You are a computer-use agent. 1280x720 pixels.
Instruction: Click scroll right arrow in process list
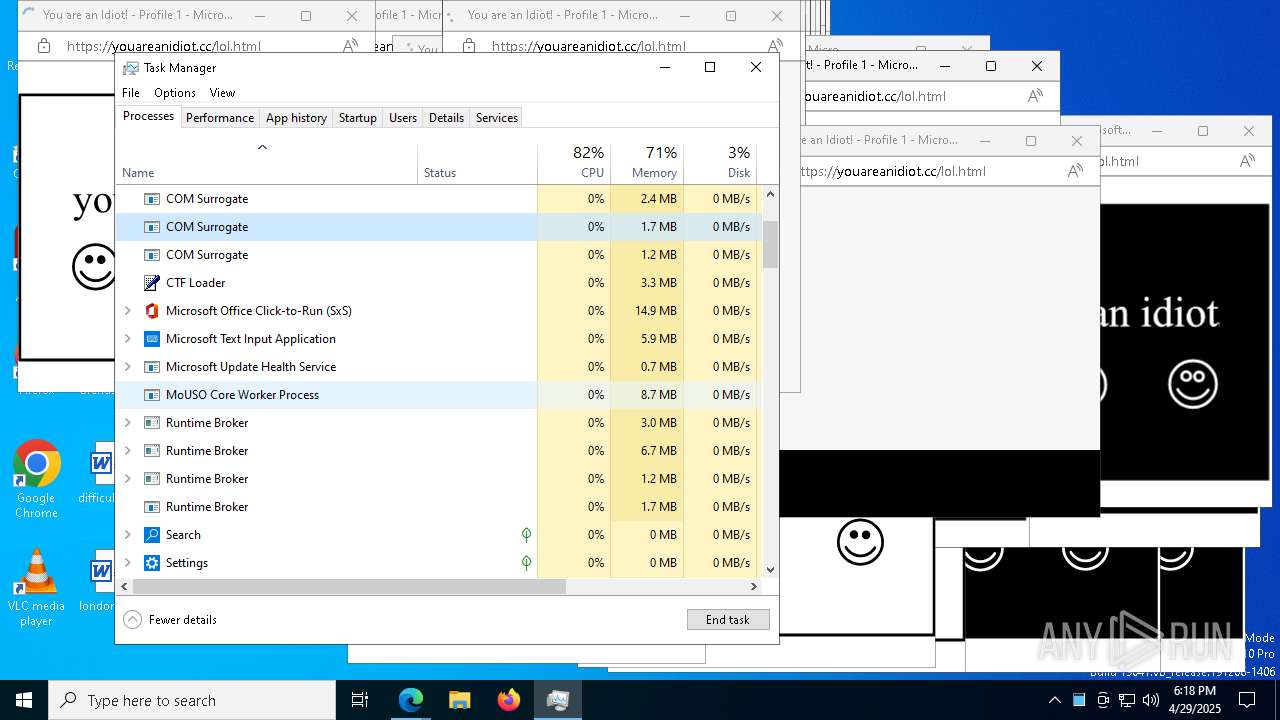click(755, 587)
